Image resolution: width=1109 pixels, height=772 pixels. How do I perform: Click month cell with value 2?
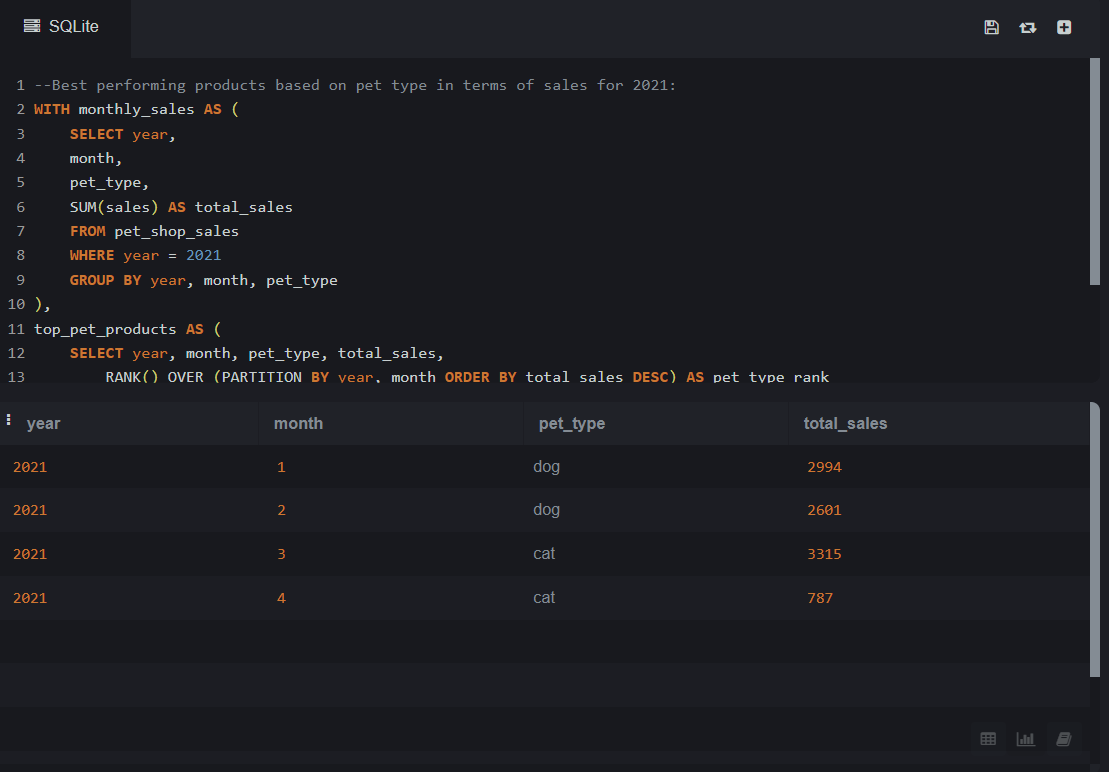(281, 510)
